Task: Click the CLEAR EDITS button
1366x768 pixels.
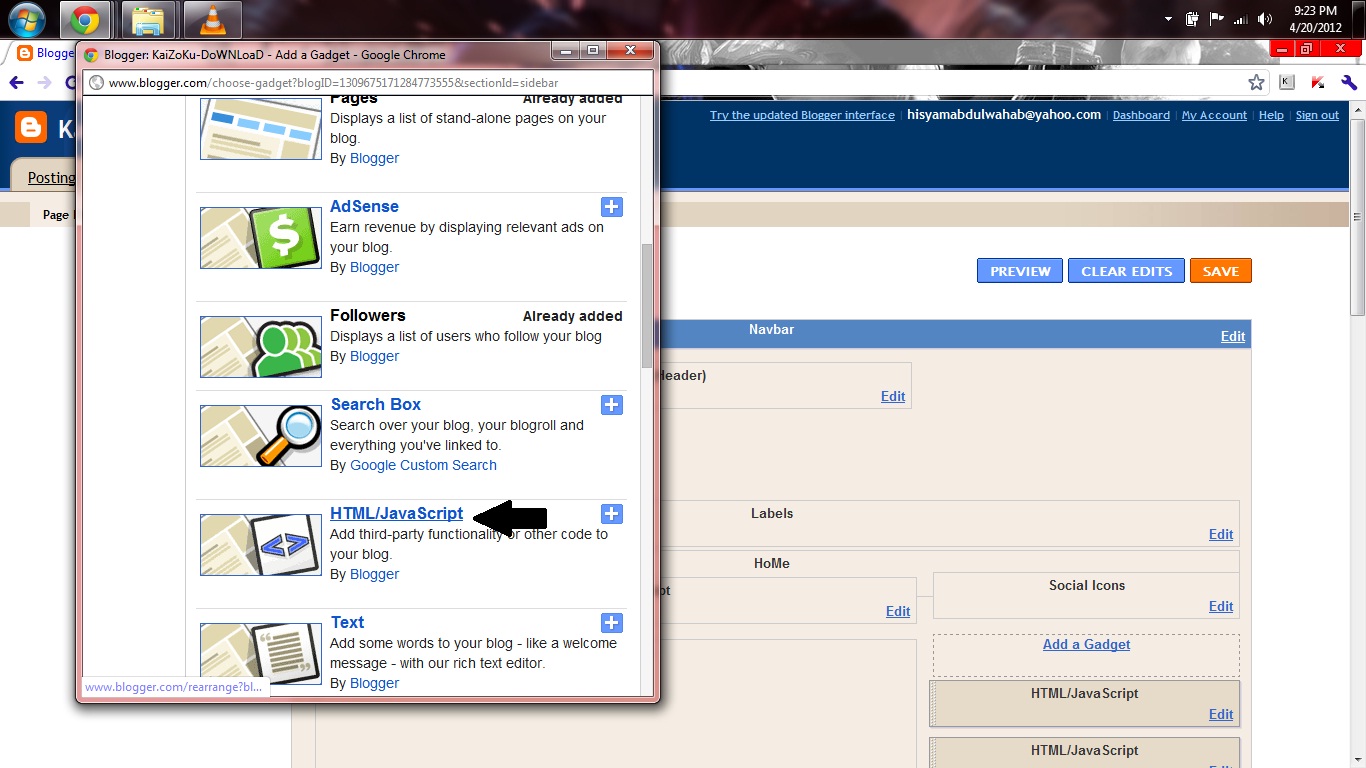Action: coord(1126,271)
